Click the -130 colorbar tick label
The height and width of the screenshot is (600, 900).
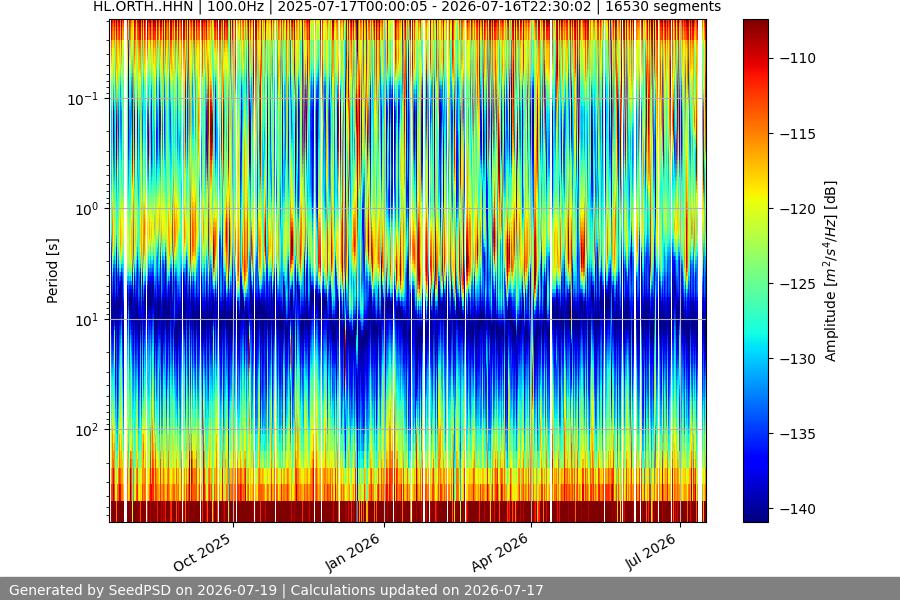797,359
